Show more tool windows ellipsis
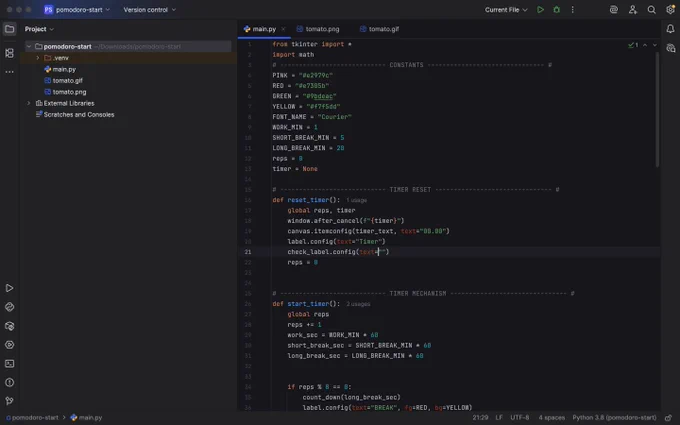680x425 pixels. coord(10,72)
